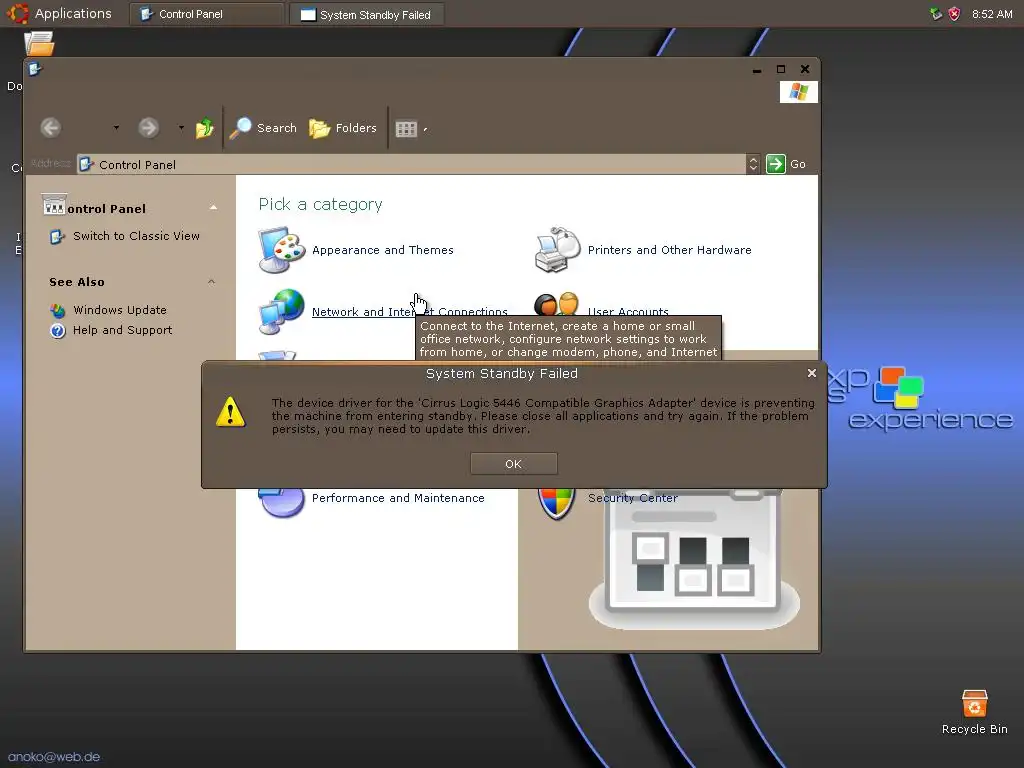Click the Switch to Classic View icon
1024x768 pixels.
pyautogui.click(x=57, y=236)
